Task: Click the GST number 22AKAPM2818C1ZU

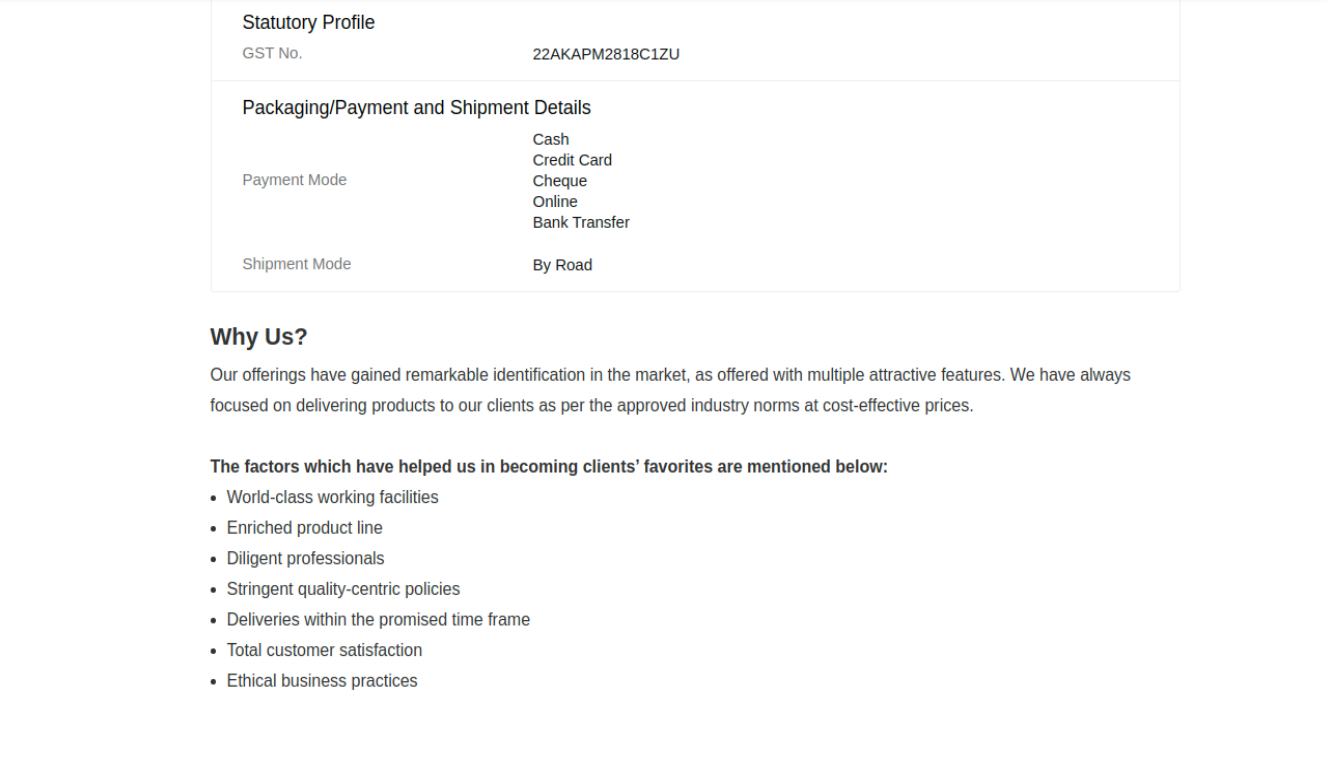Action: (x=606, y=54)
